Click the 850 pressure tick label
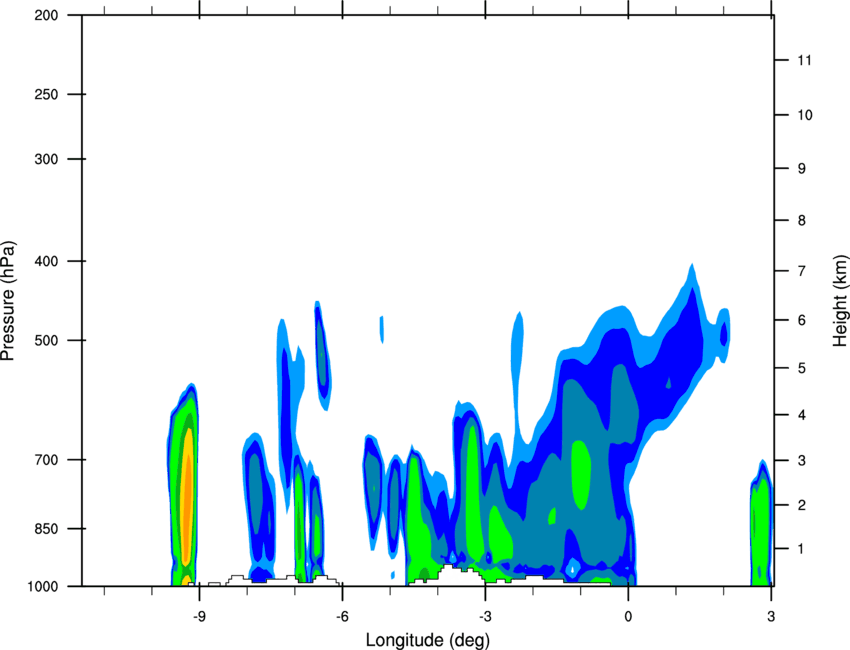Screen dimensions: 850x650 tap(46, 529)
